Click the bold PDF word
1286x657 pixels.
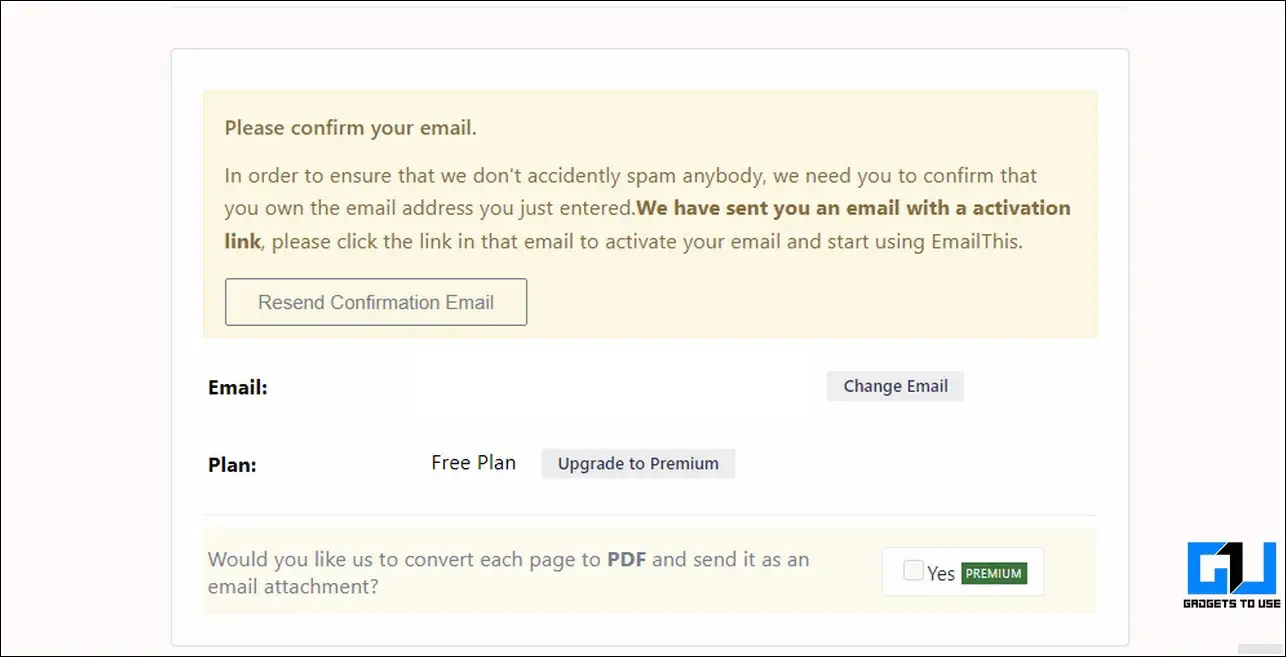[x=626, y=559]
